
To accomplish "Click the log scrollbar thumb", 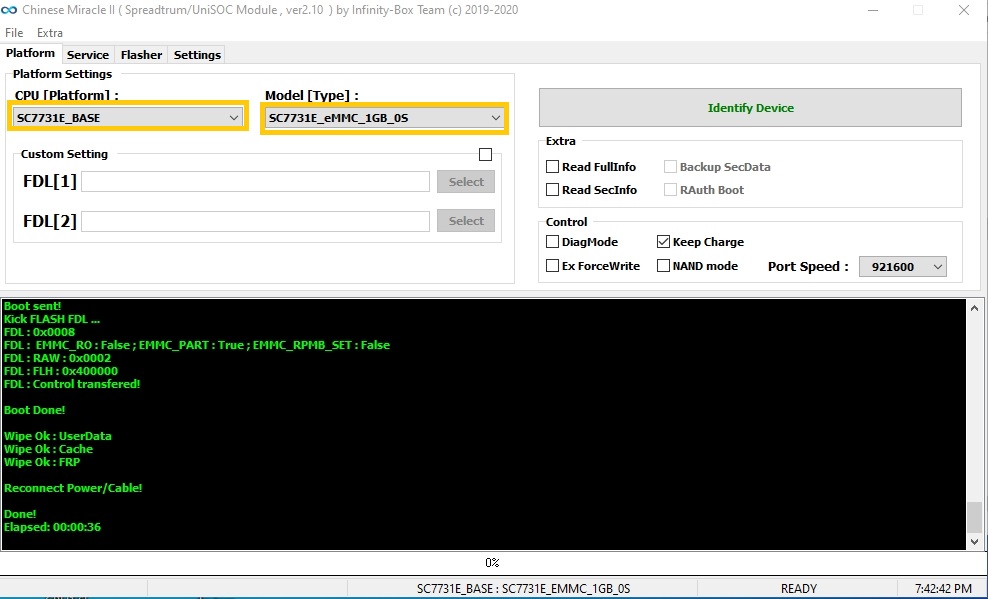I will 974,516.
